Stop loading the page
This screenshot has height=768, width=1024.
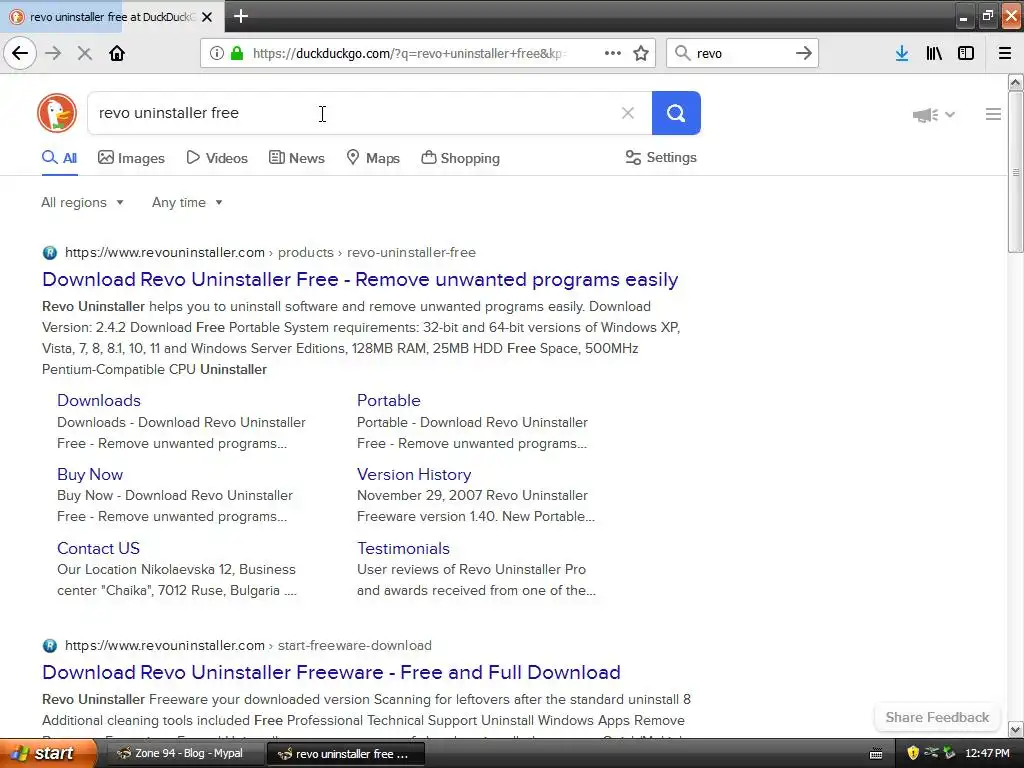tap(84, 54)
